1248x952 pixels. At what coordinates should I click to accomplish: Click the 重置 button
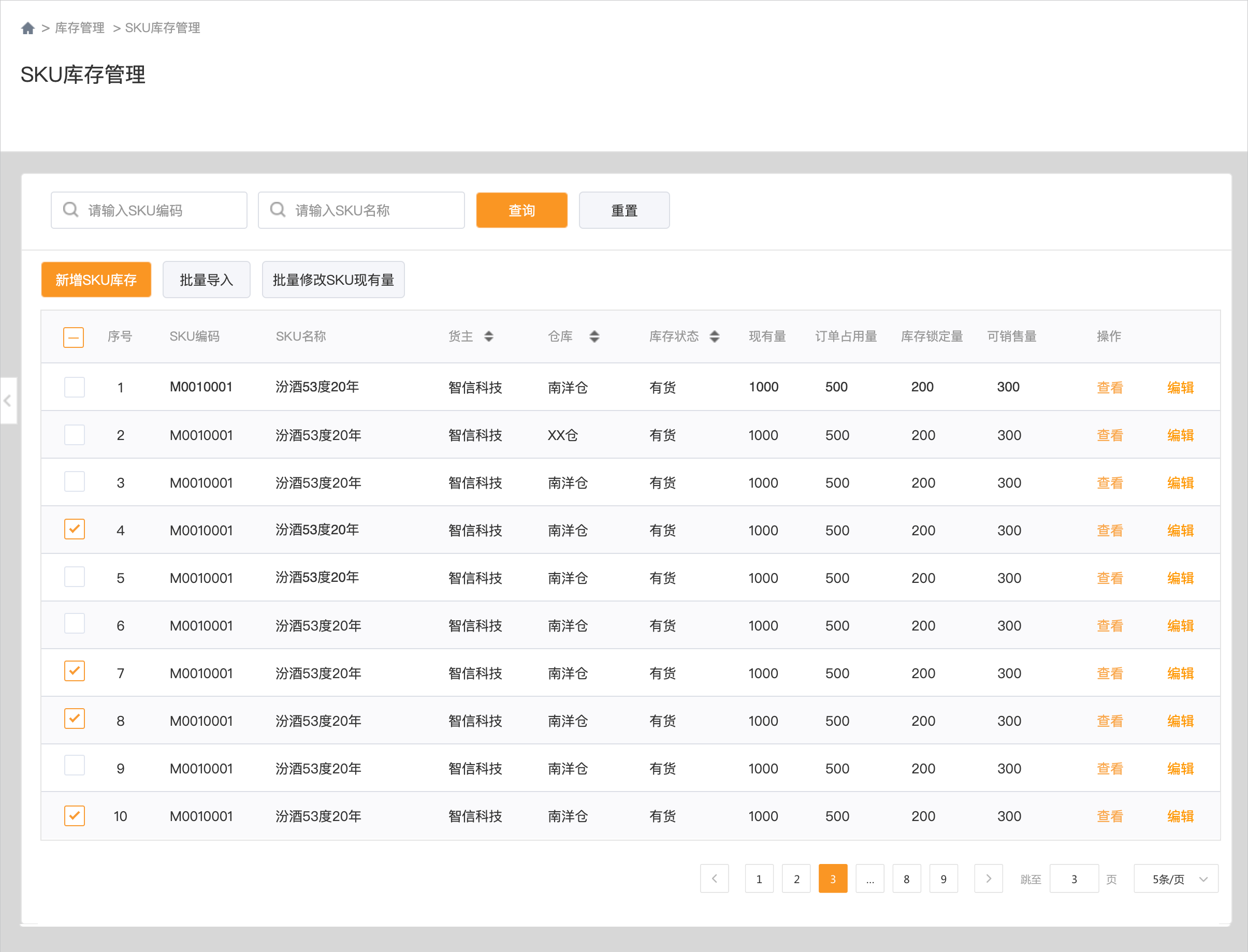coord(624,210)
